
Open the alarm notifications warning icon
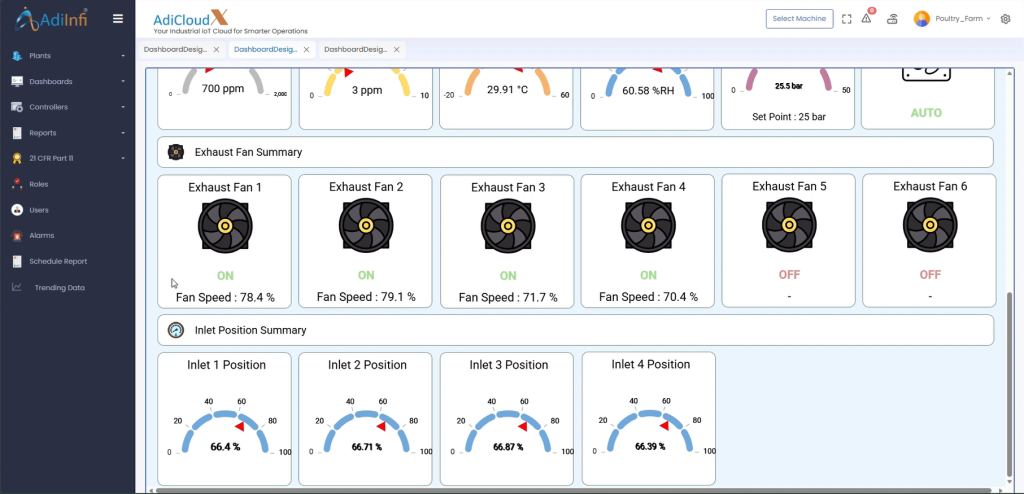(867, 18)
